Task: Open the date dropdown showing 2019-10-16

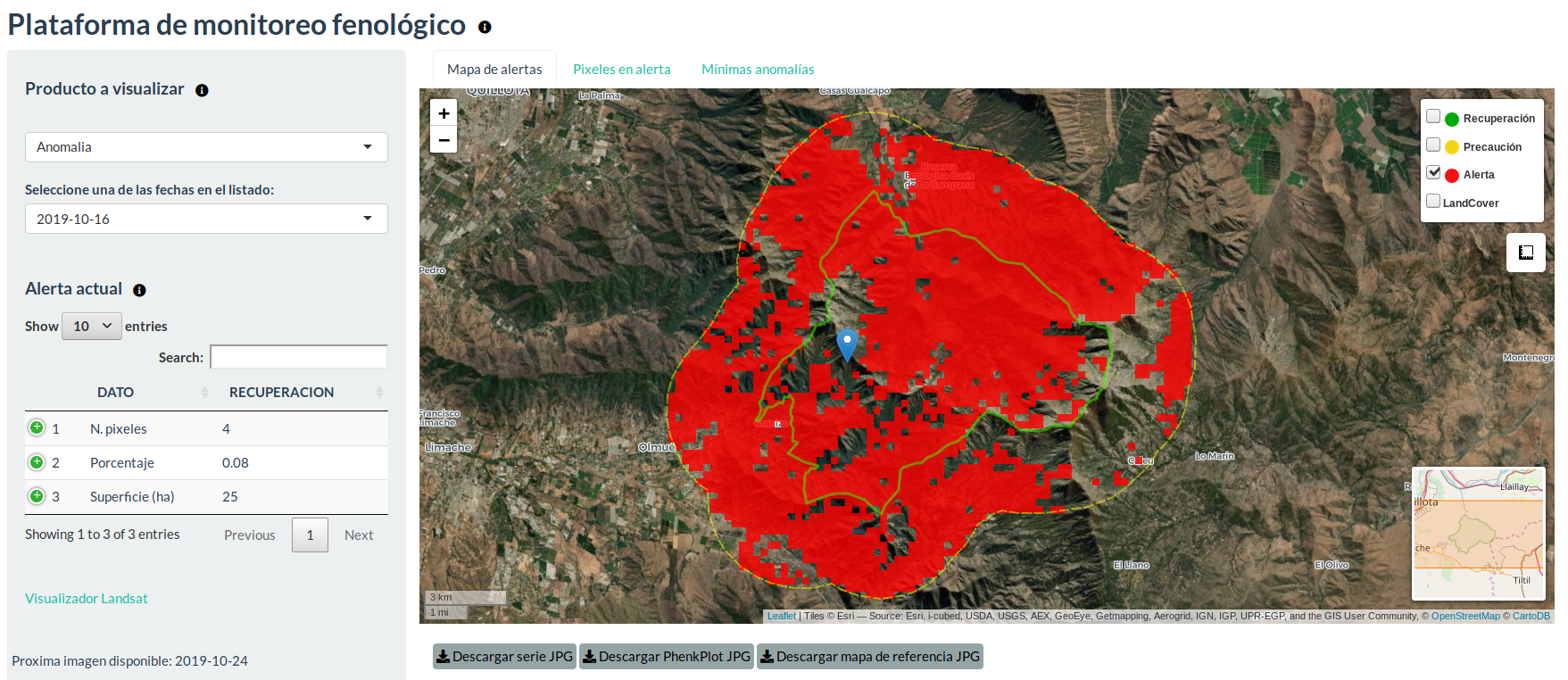Action: pyautogui.click(x=206, y=219)
